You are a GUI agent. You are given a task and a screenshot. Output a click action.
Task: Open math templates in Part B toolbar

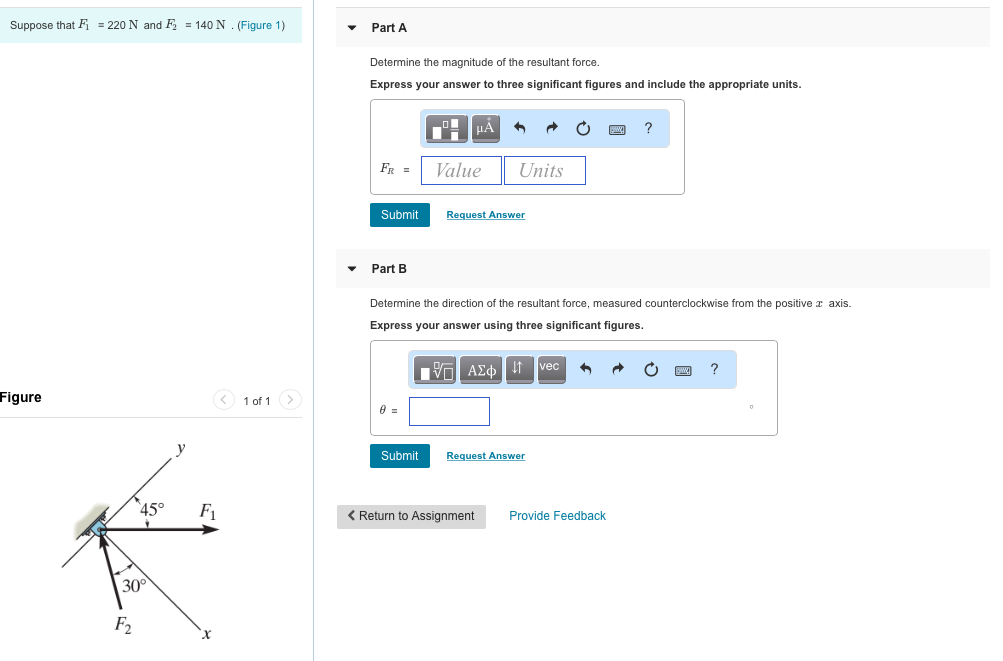pos(435,370)
